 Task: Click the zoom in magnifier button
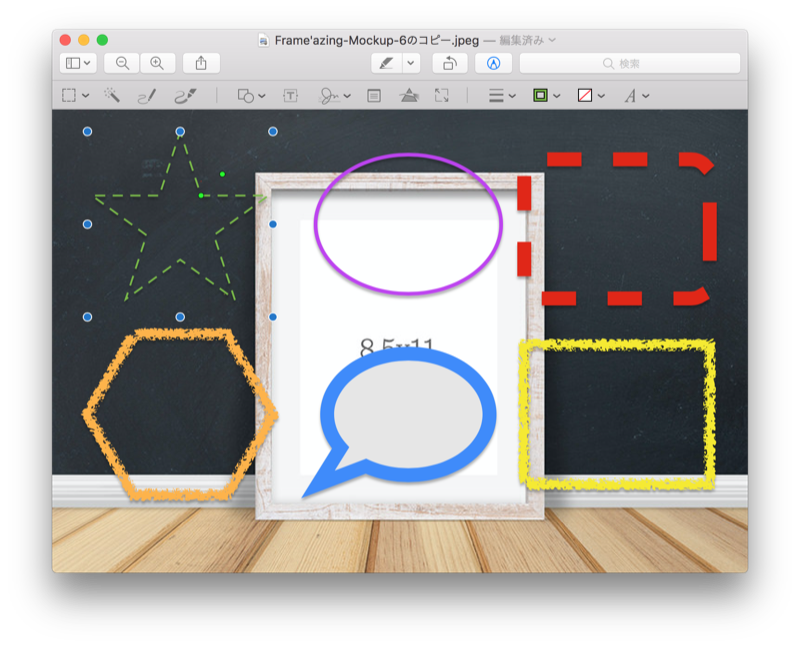point(157,63)
